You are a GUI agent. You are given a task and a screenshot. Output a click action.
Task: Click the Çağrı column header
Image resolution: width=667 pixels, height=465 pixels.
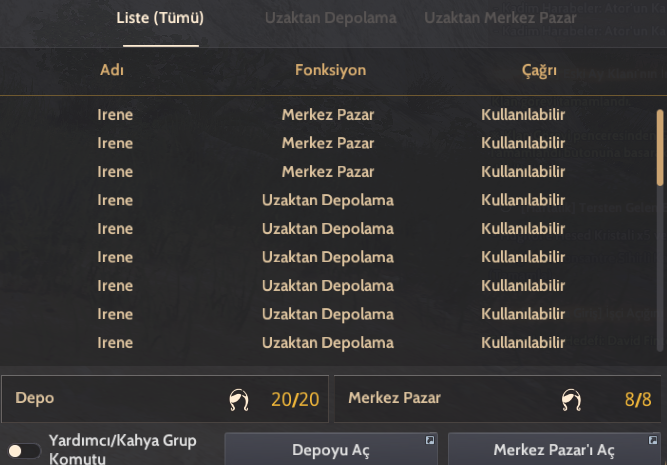click(x=539, y=71)
